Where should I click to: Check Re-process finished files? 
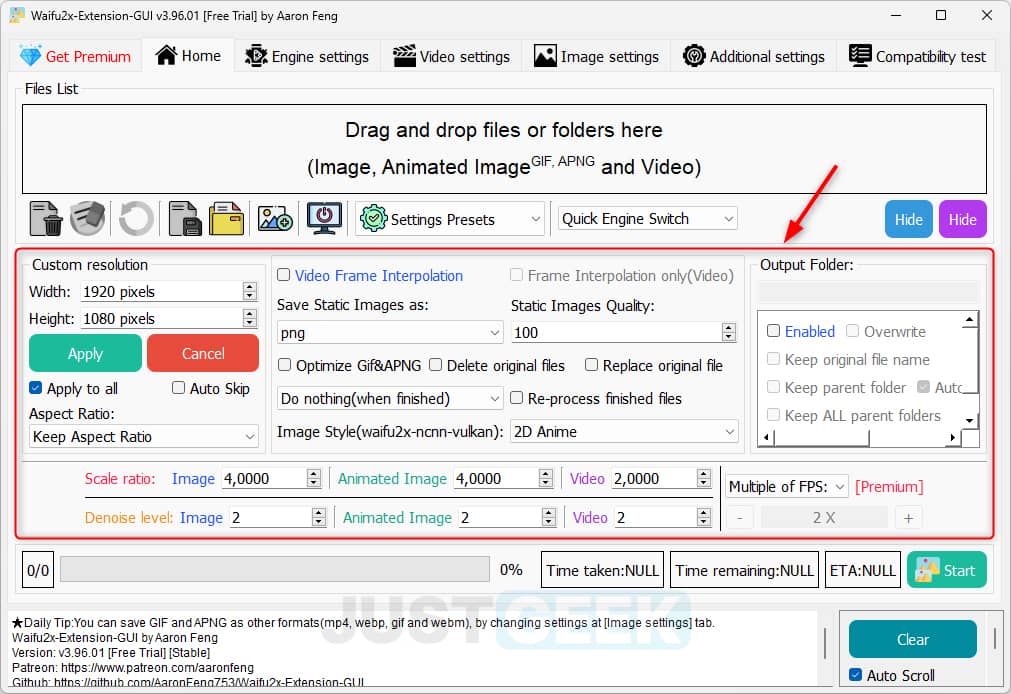pyautogui.click(x=516, y=398)
